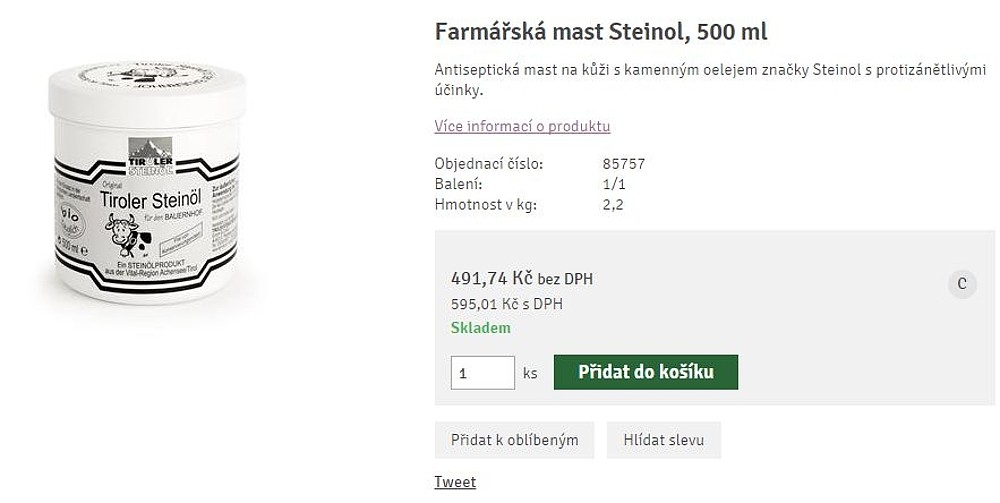Share the product using the Tweet link
The width and height of the screenshot is (1000, 503).
[455, 482]
